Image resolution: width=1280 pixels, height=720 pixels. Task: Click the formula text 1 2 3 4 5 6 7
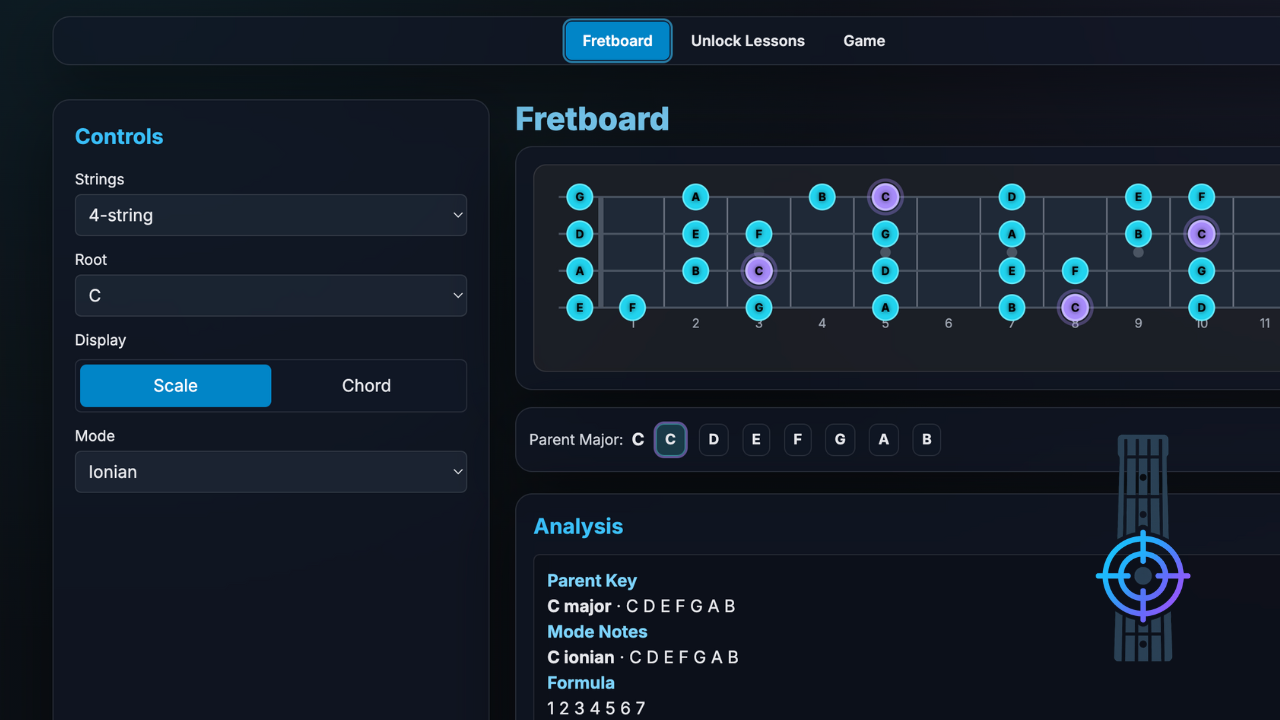pos(596,708)
